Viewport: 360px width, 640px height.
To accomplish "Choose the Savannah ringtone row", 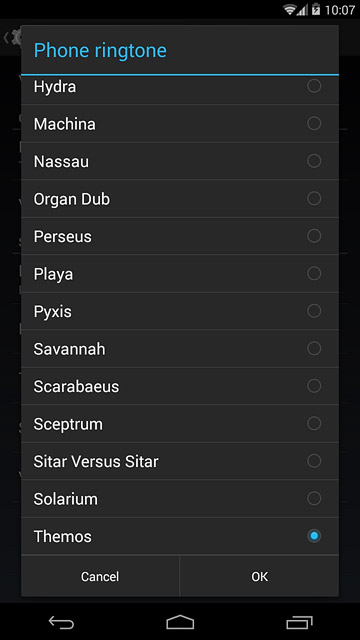I will (180, 349).
